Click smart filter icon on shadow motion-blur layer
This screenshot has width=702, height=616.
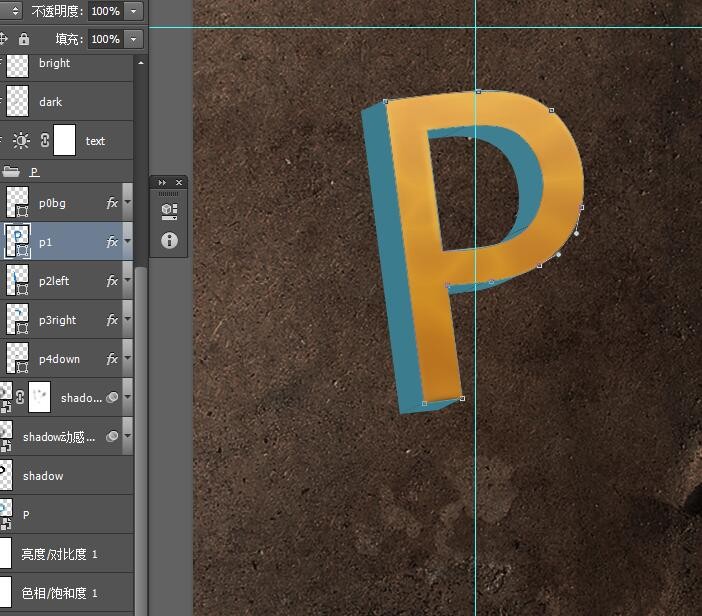(x=113, y=436)
